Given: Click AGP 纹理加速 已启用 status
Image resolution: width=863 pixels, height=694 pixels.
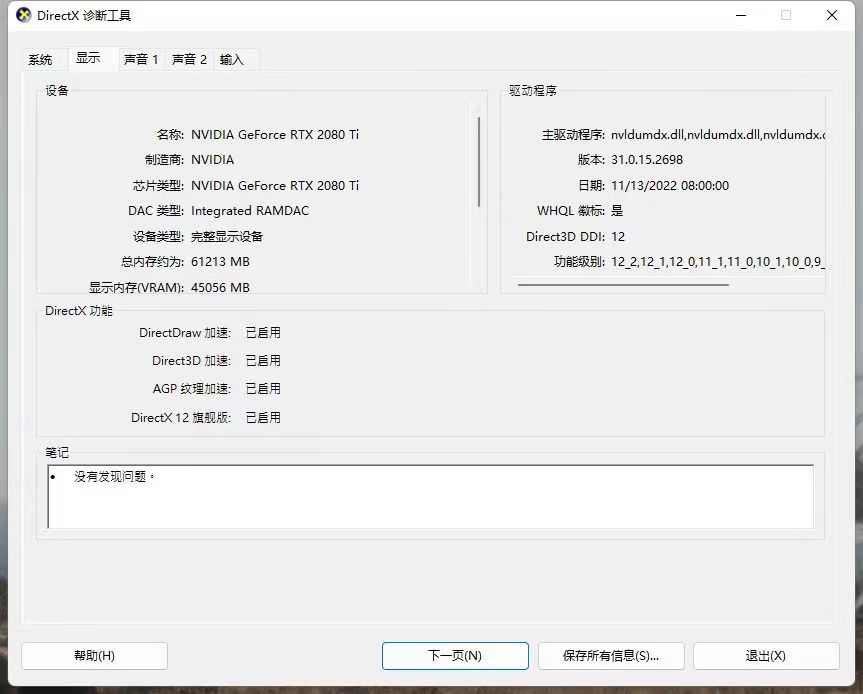Looking at the screenshot, I should [x=263, y=389].
